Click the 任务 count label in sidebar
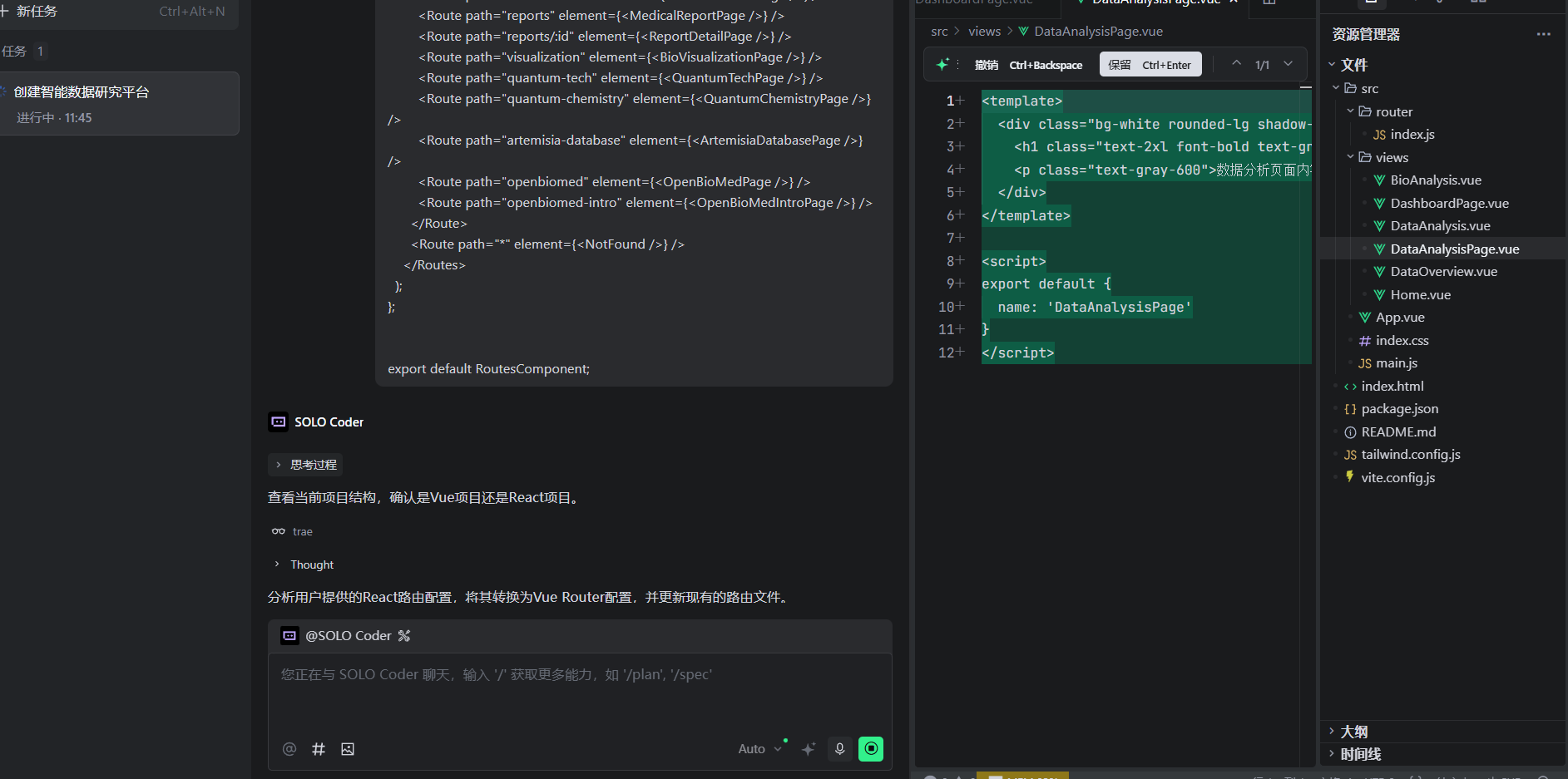 (23, 52)
